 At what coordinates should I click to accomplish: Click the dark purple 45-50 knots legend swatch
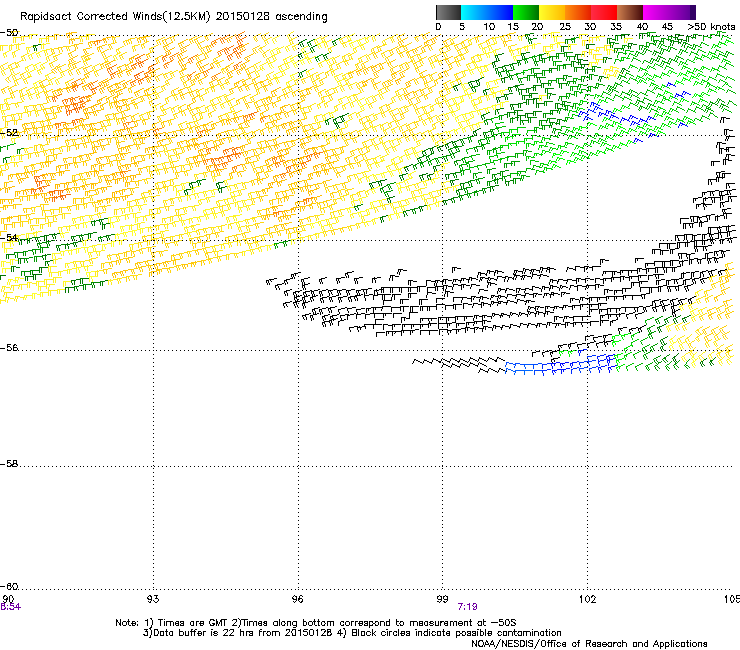682,12
